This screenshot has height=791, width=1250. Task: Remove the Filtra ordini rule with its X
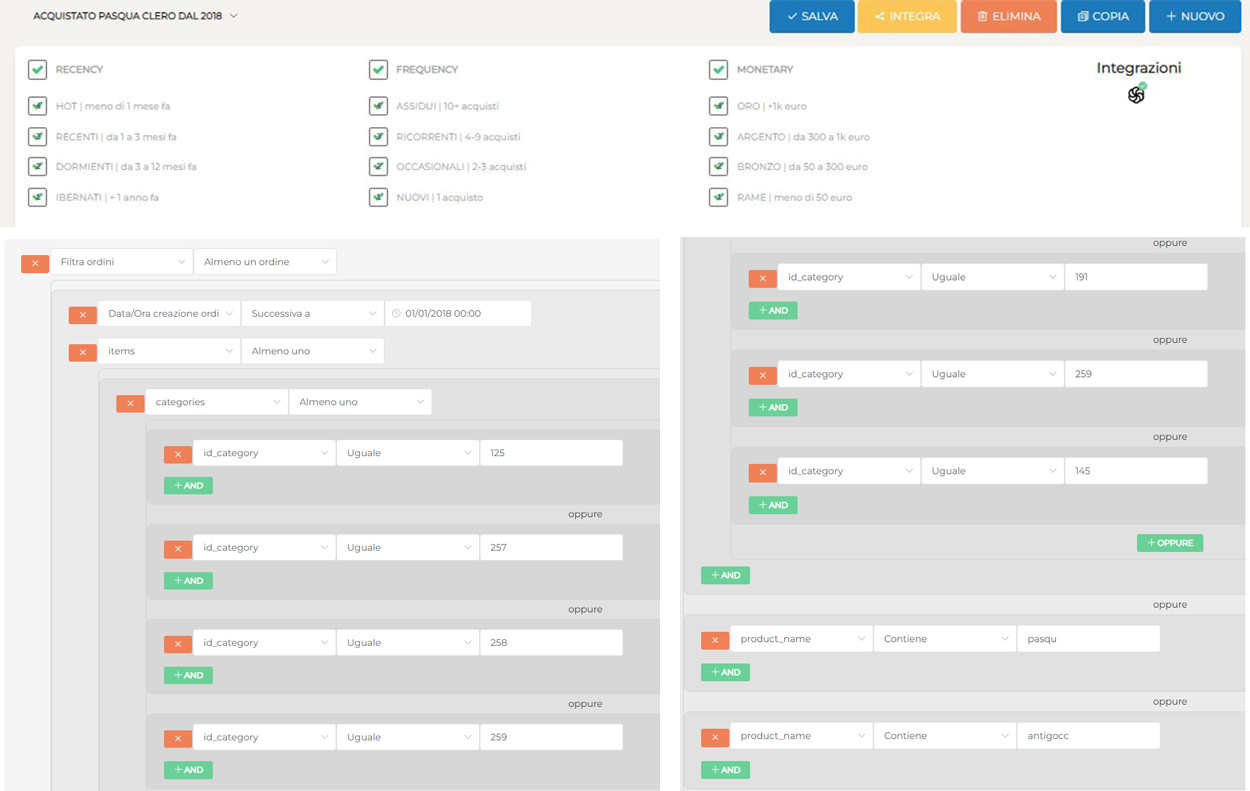coord(35,263)
